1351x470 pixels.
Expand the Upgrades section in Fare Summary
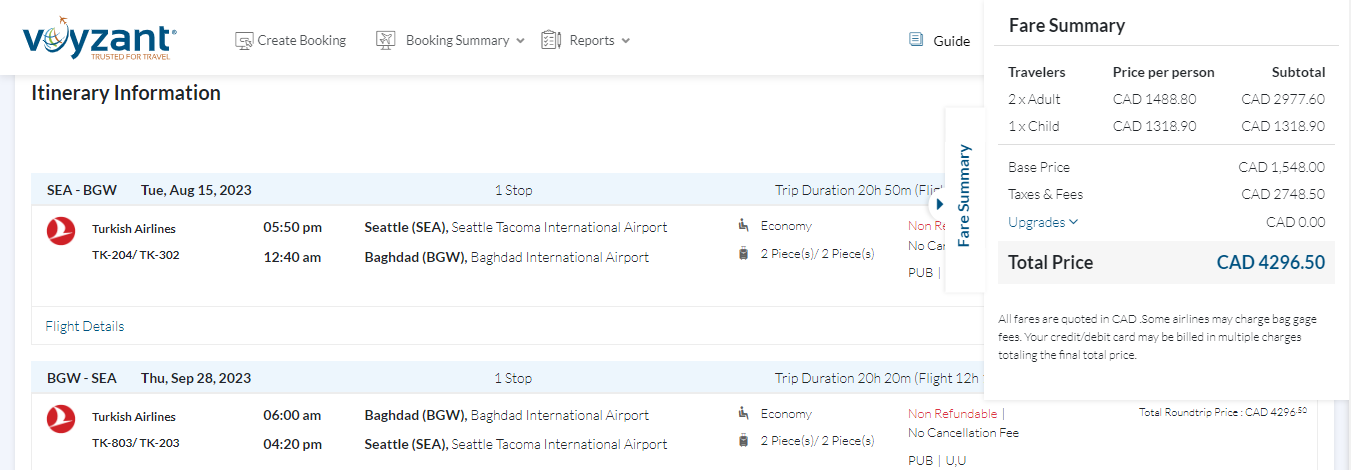(x=1043, y=222)
